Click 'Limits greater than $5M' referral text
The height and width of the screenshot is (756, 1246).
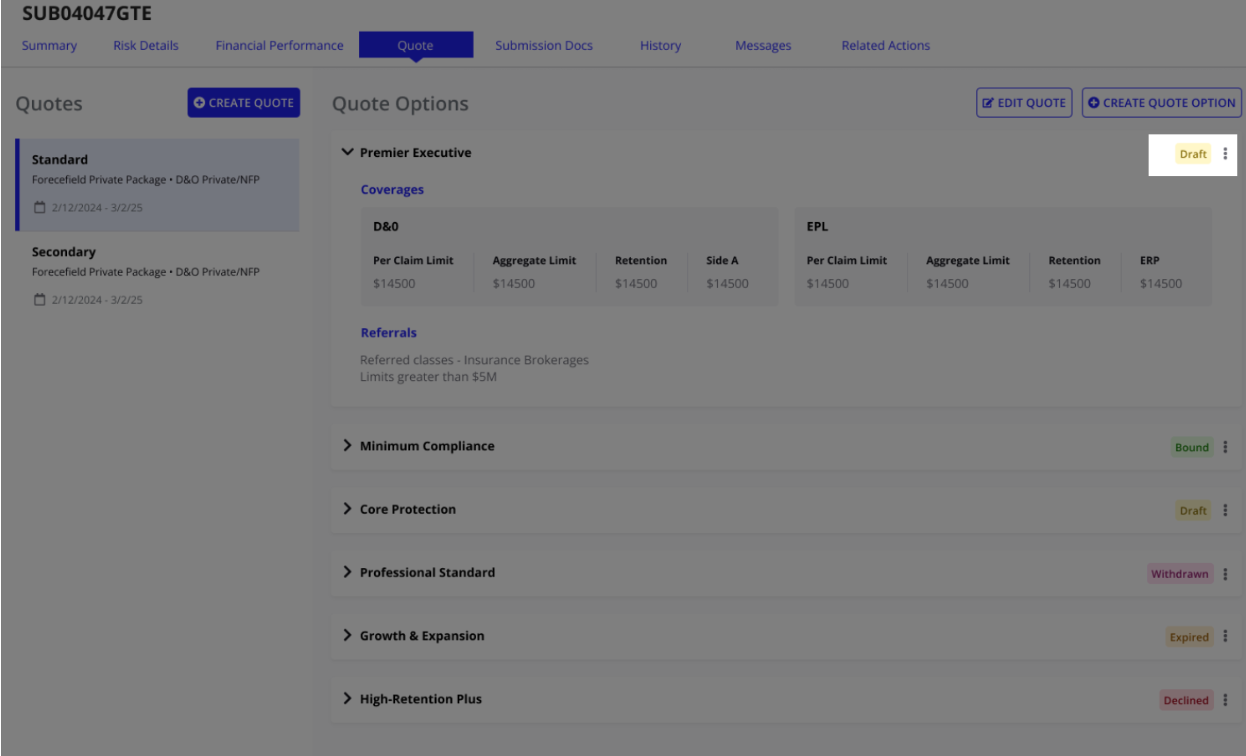coord(428,377)
